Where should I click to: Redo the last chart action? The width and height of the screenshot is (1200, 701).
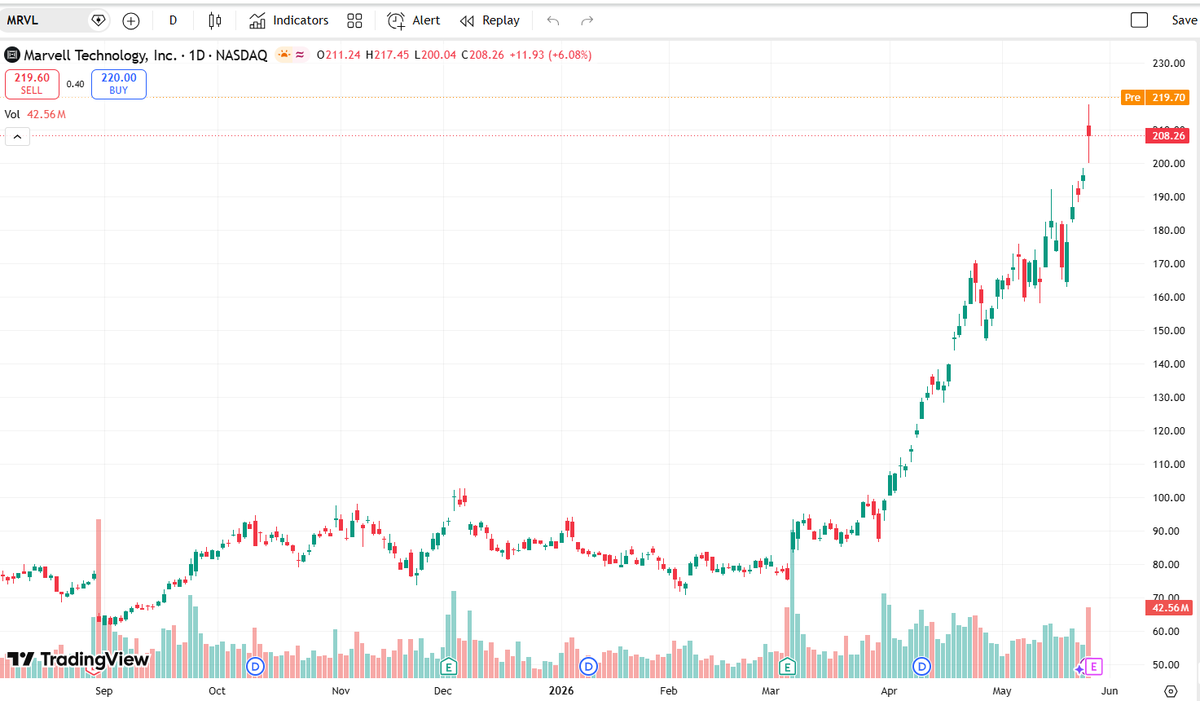click(587, 20)
